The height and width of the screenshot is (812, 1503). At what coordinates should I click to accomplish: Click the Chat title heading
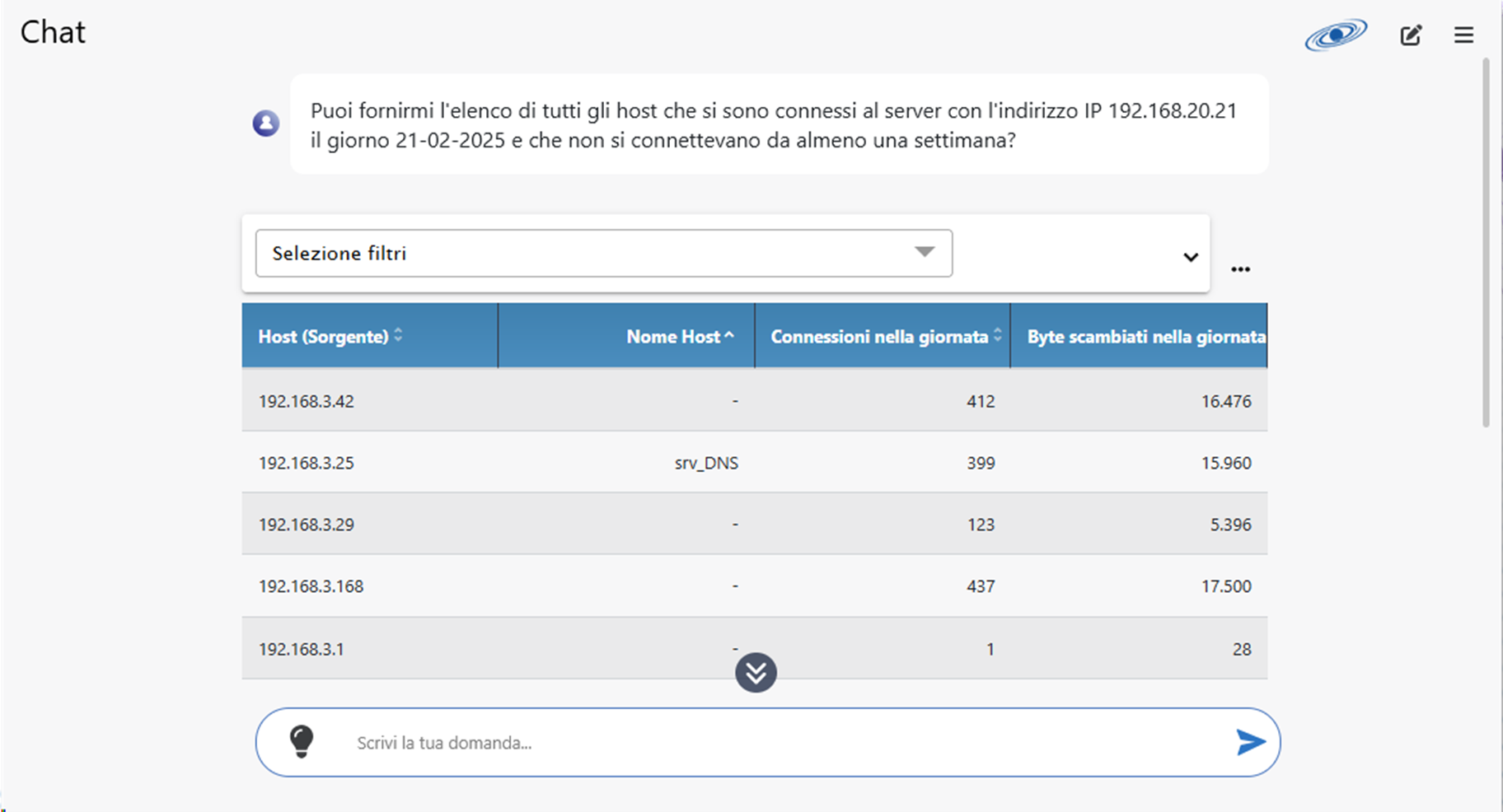tap(53, 32)
